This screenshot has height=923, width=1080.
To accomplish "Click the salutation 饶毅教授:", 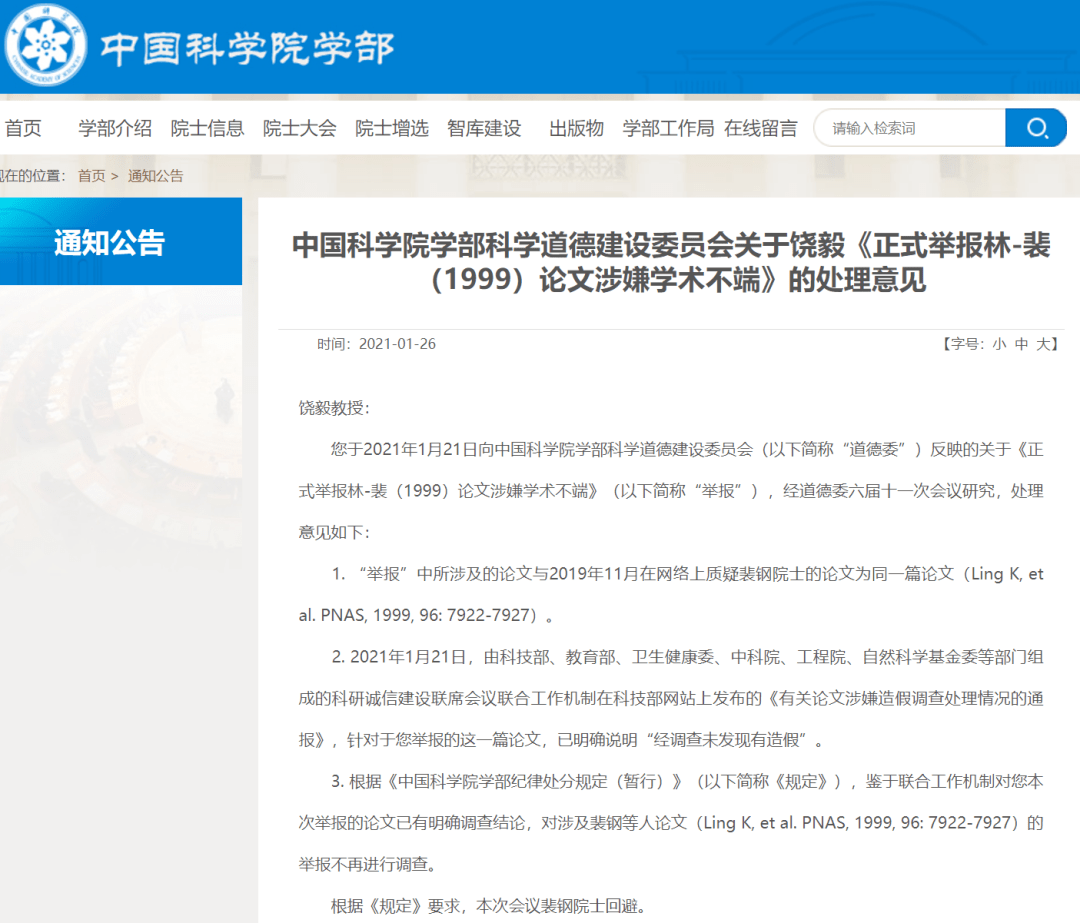I will (334, 408).
